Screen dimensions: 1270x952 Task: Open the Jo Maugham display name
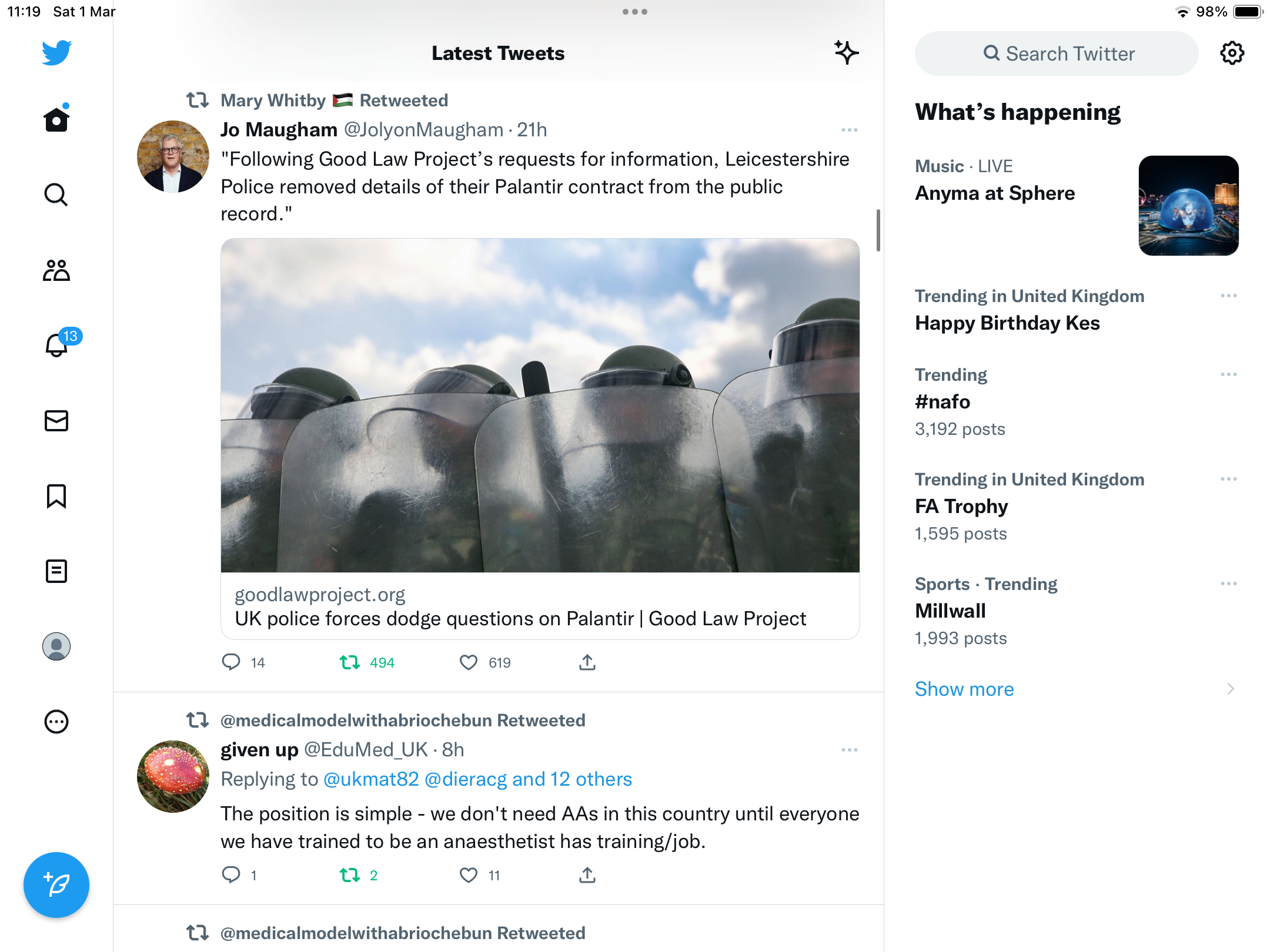[279, 130]
